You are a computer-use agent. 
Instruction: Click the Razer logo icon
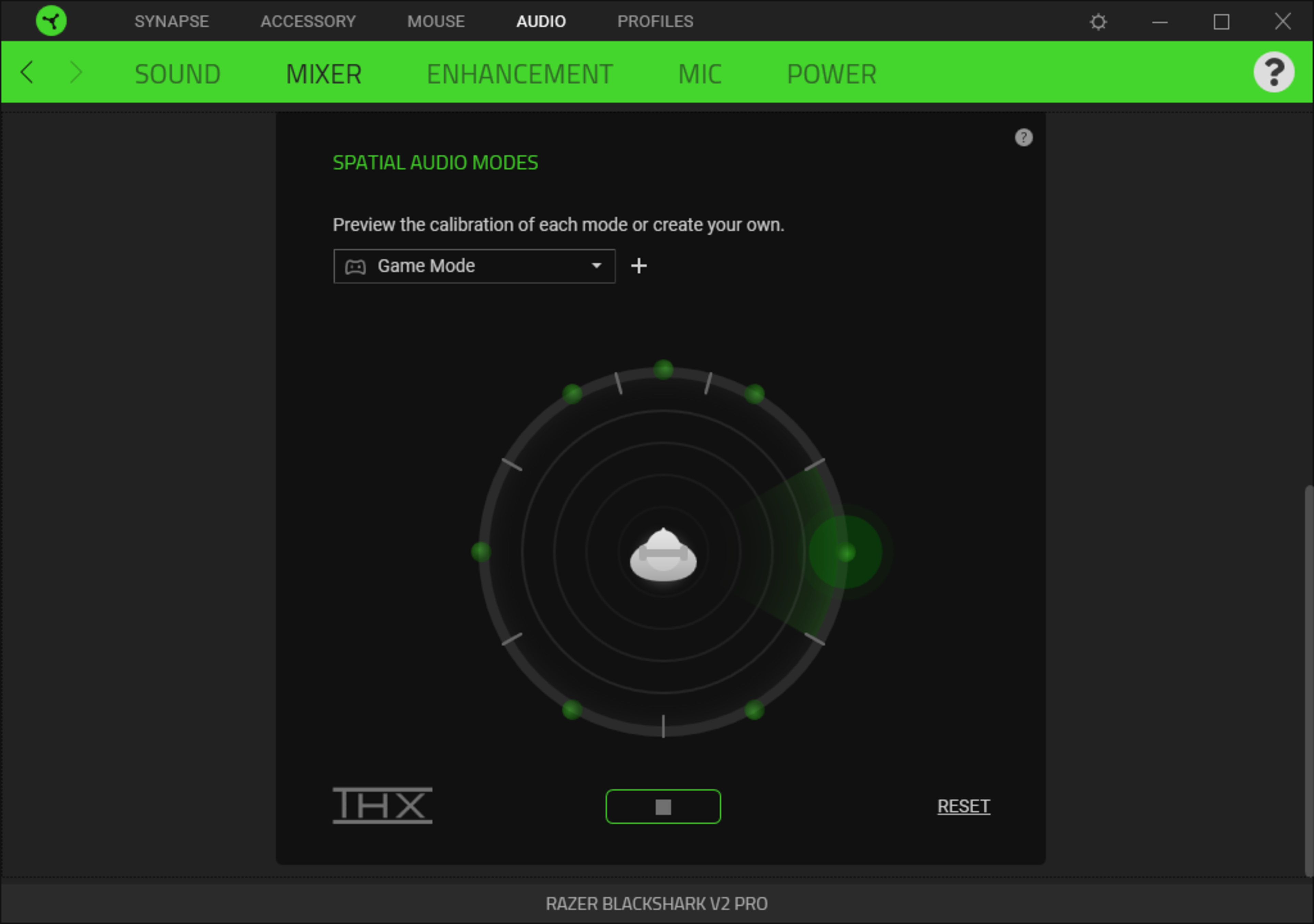pyautogui.click(x=51, y=21)
